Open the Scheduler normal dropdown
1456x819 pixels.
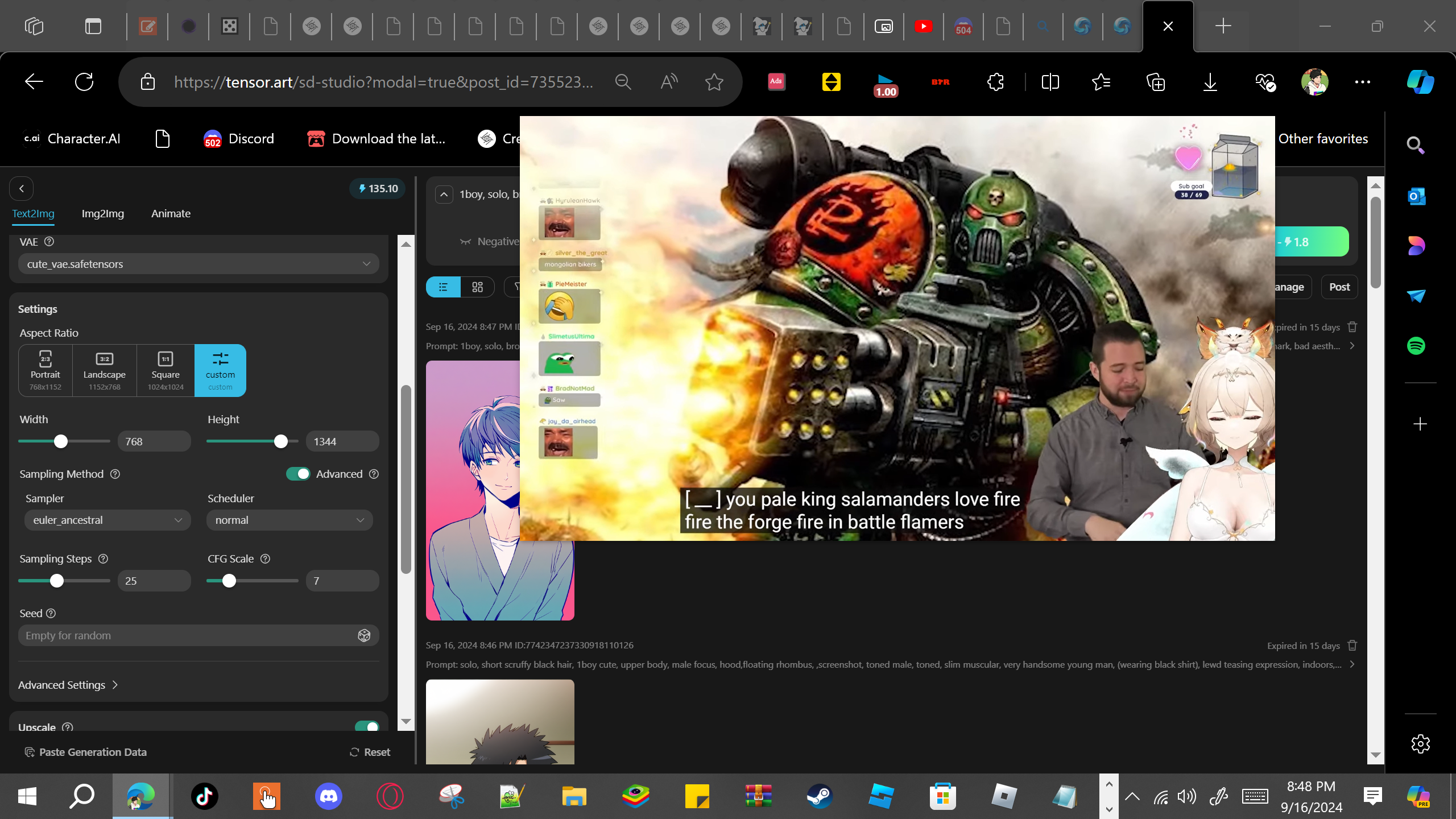pyautogui.click(x=289, y=520)
